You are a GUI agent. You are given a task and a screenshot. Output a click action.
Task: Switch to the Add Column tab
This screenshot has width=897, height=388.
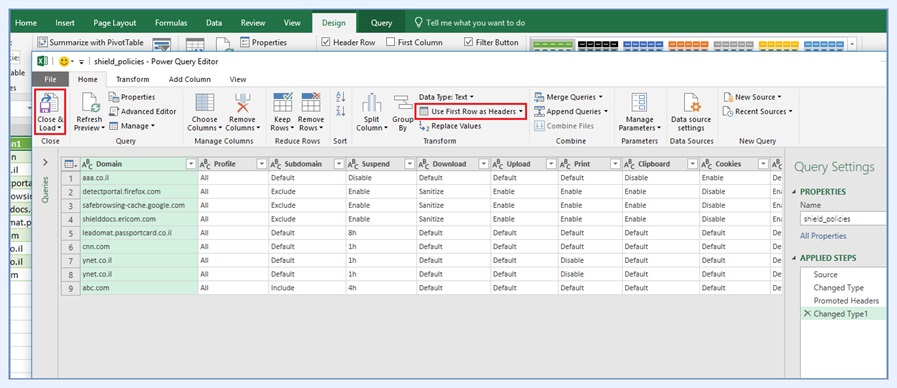pyautogui.click(x=190, y=80)
